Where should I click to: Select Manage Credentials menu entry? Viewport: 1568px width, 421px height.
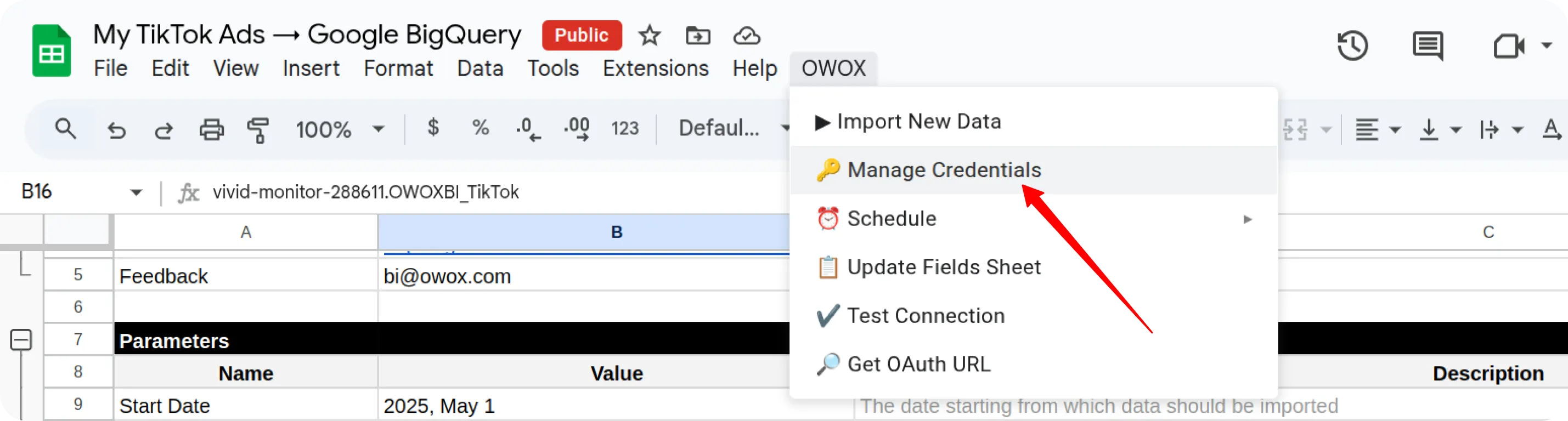click(x=944, y=170)
